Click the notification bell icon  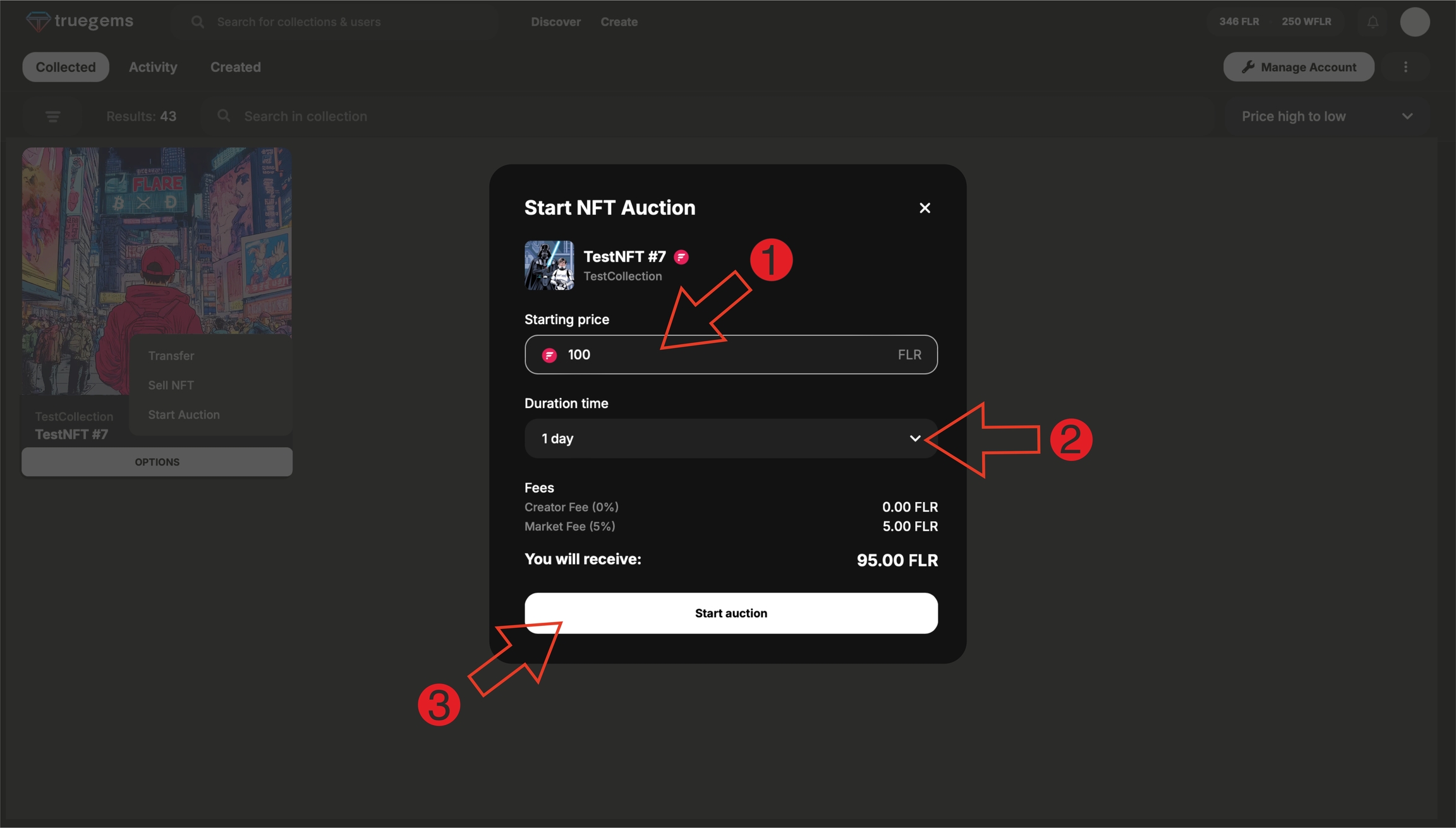coord(1373,22)
